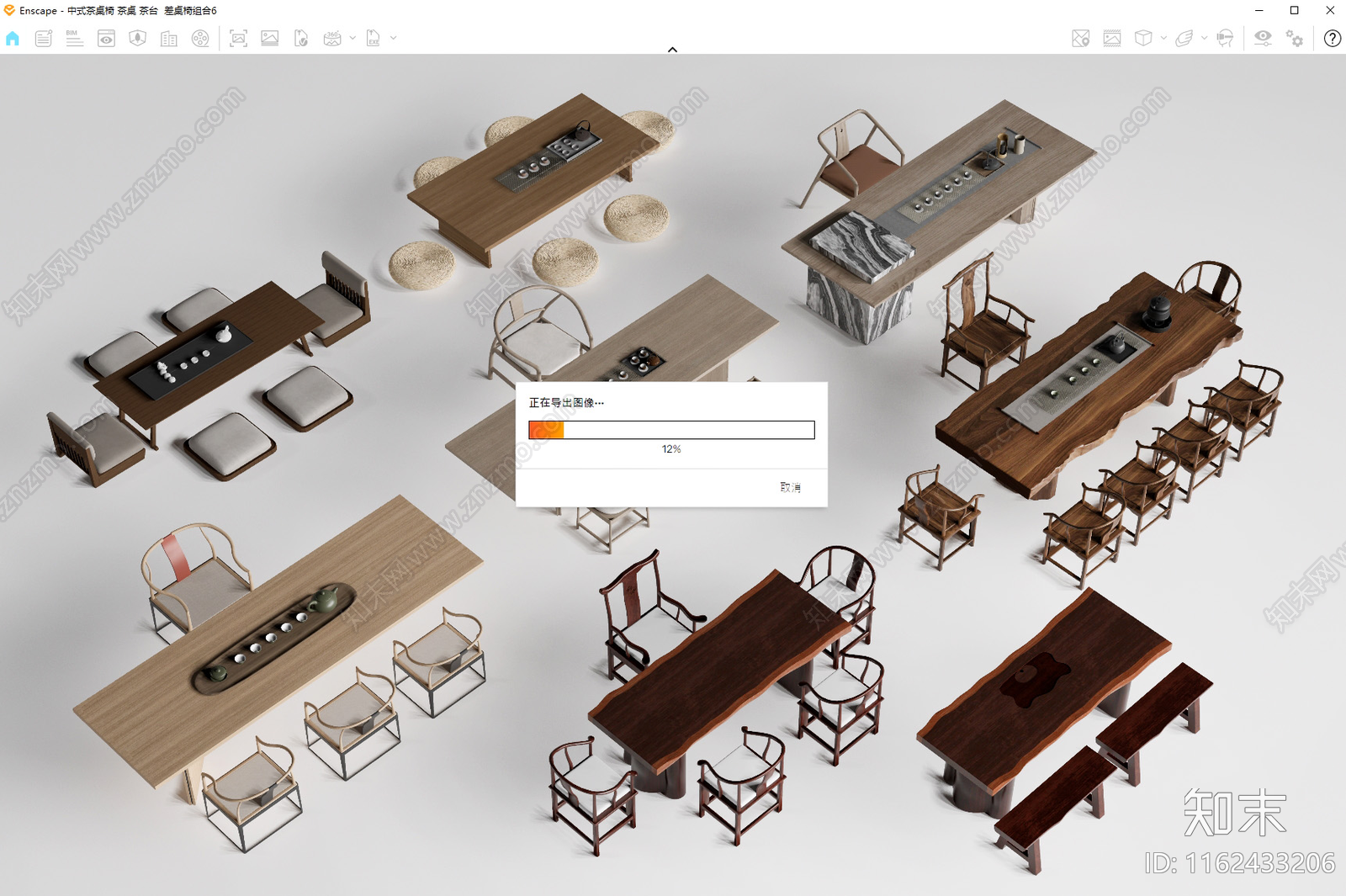Click the Export Video file icon
This screenshot has height=896, width=1346.
click(301, 39)
